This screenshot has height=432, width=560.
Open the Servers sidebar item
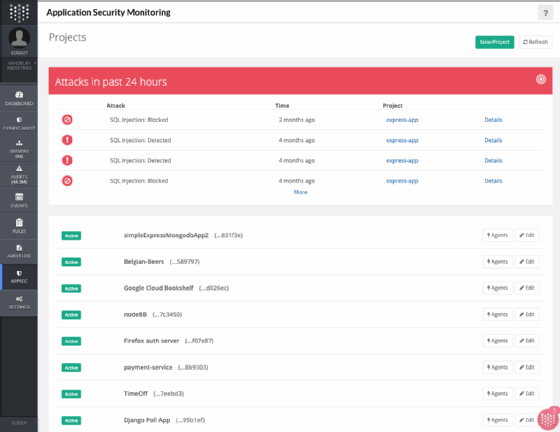point(19,149)
